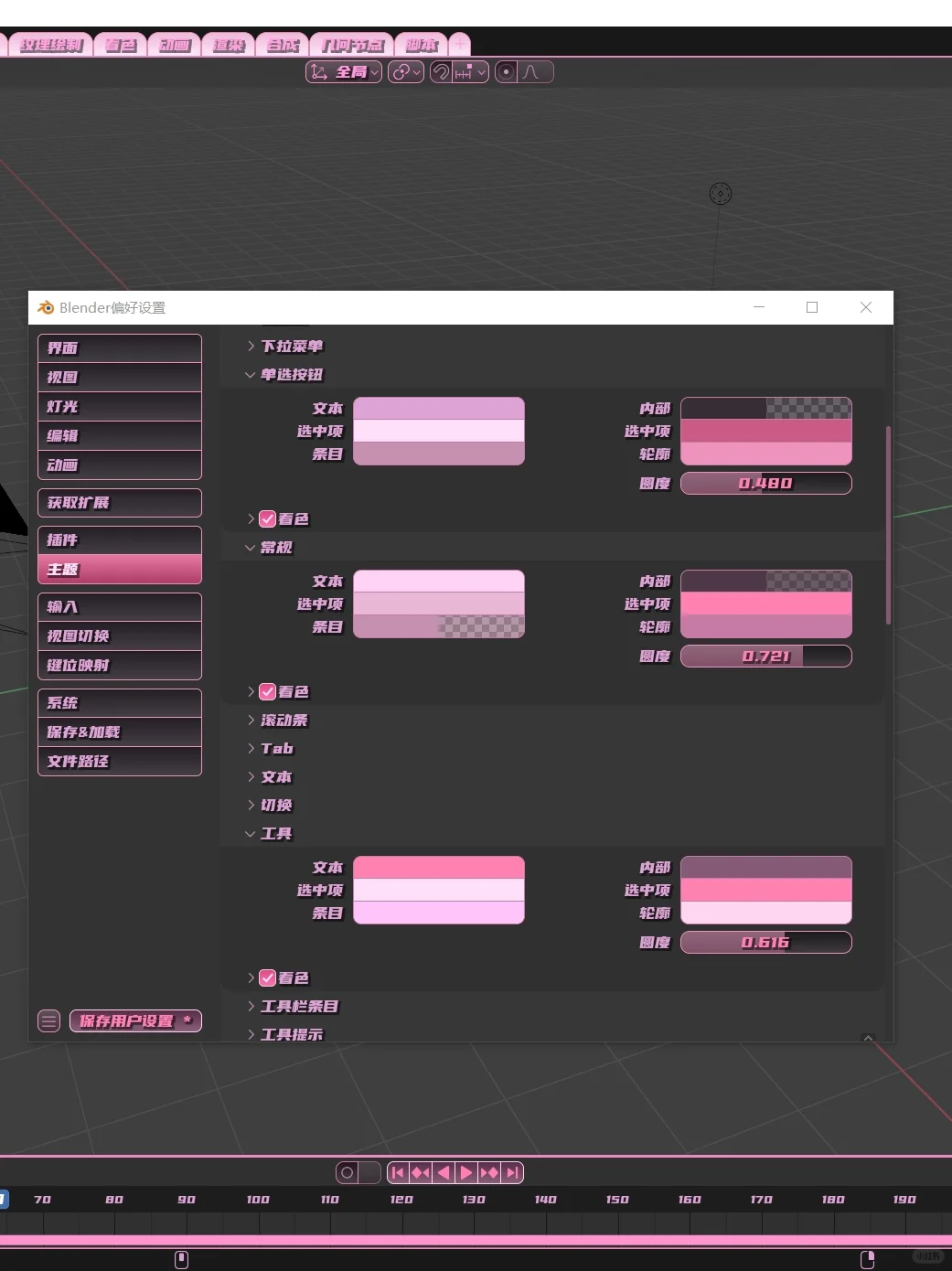The height and width of the screenshot is (1271, 952).
Task: Switch to the 脚本 workspace tab
Action: [x=422, y=45]
